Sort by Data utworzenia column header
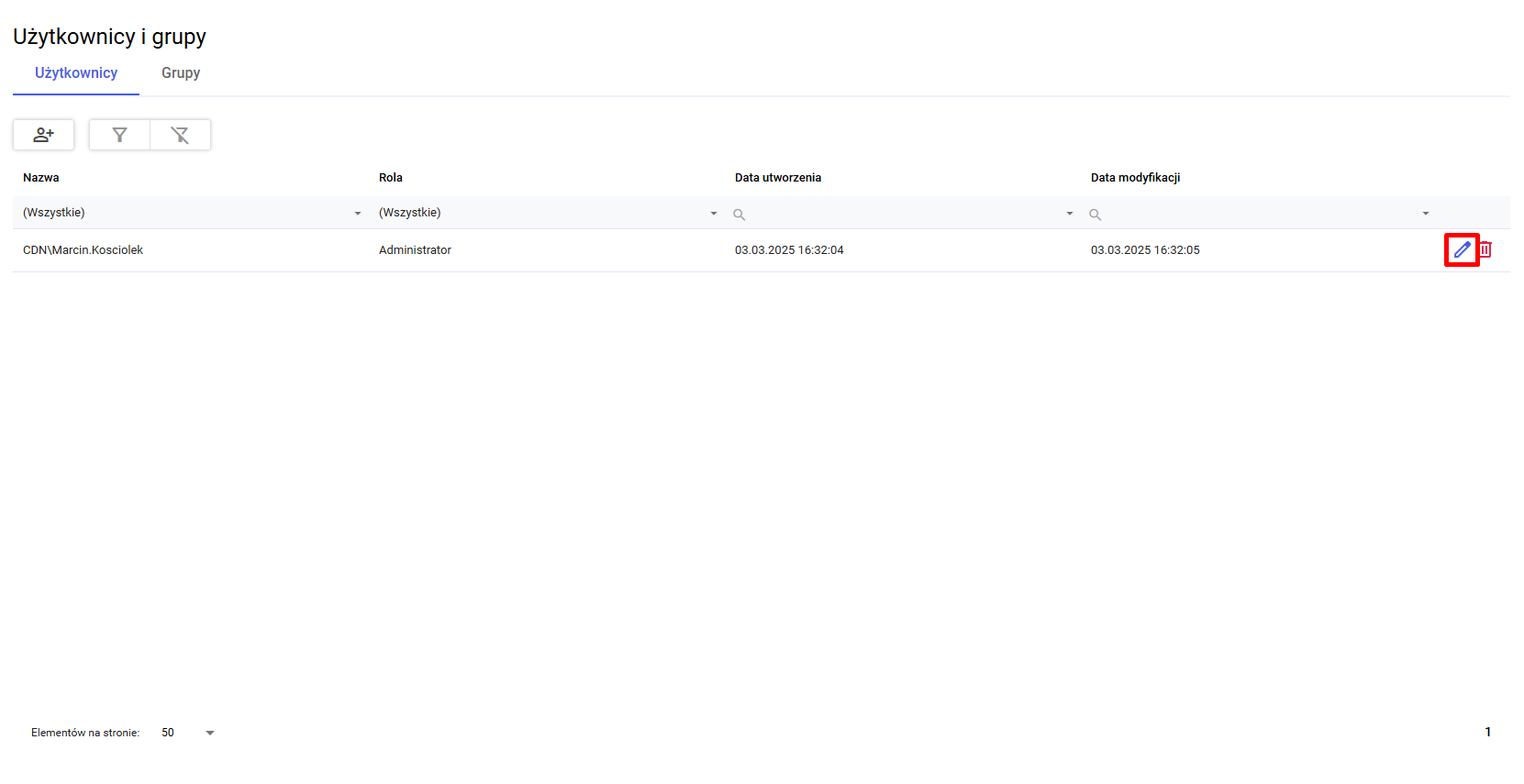The image size is (1524, 784). coord(778,178)
